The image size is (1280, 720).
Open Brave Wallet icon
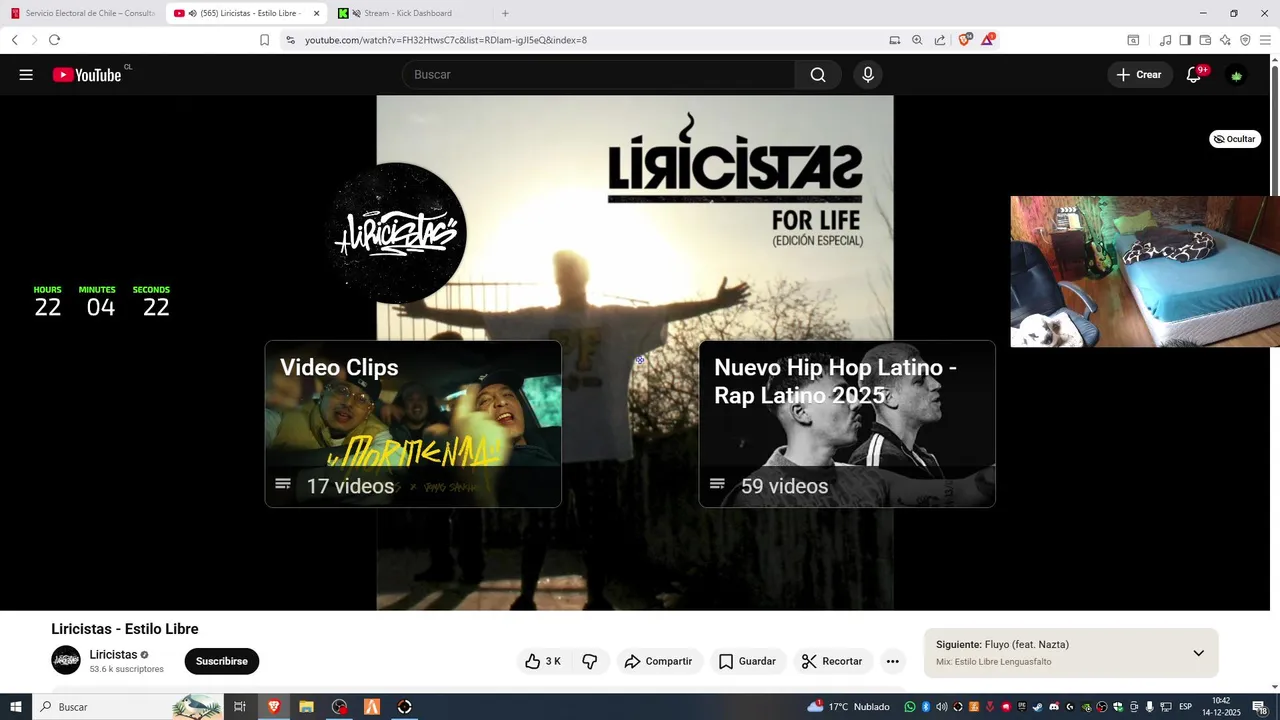(x=1205, y=40)
